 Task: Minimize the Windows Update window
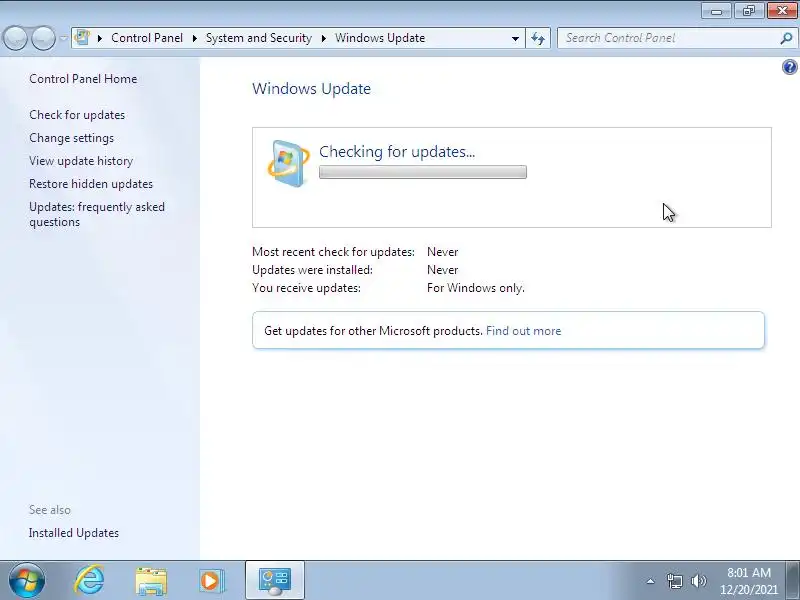716,10
